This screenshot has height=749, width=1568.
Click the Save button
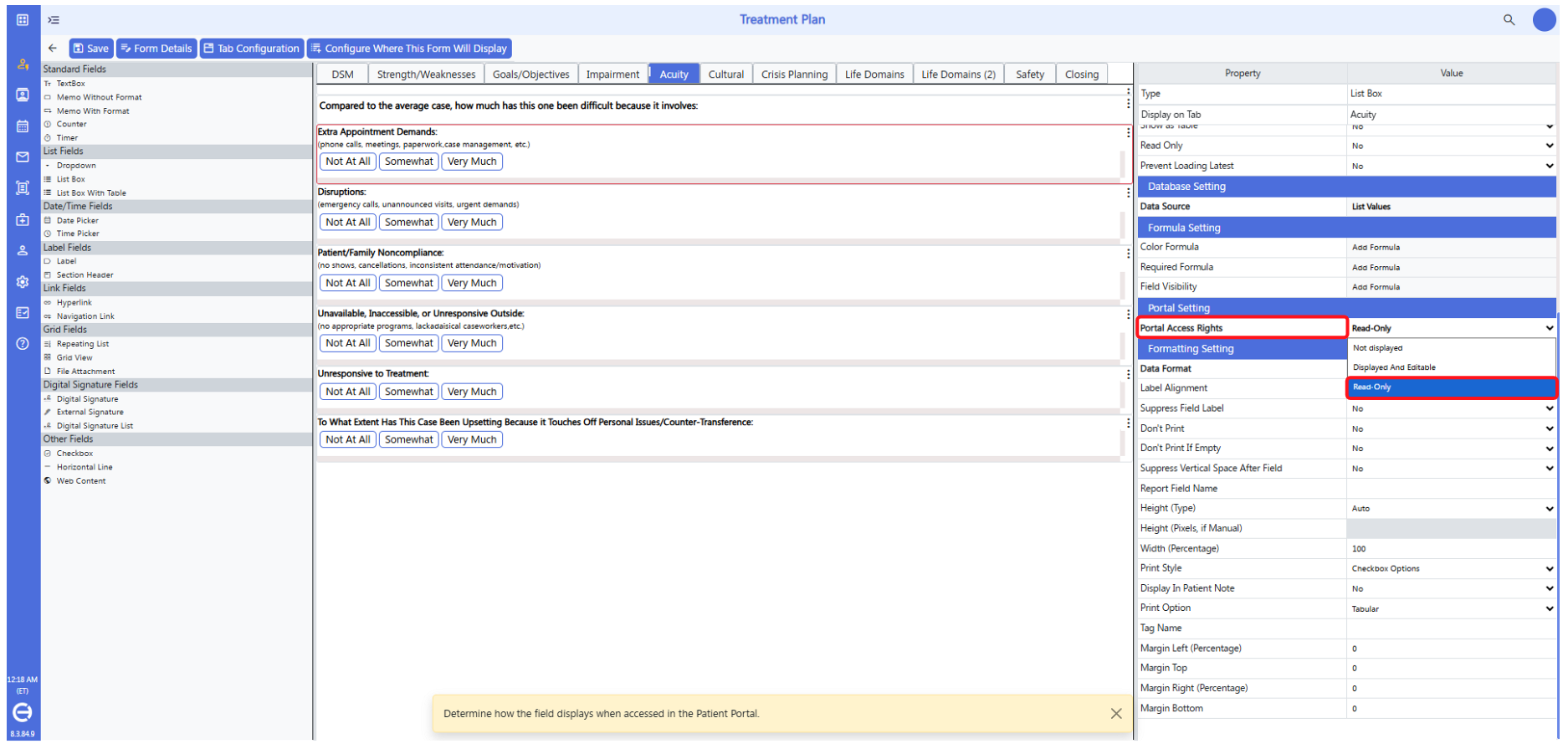click(90, 49)
